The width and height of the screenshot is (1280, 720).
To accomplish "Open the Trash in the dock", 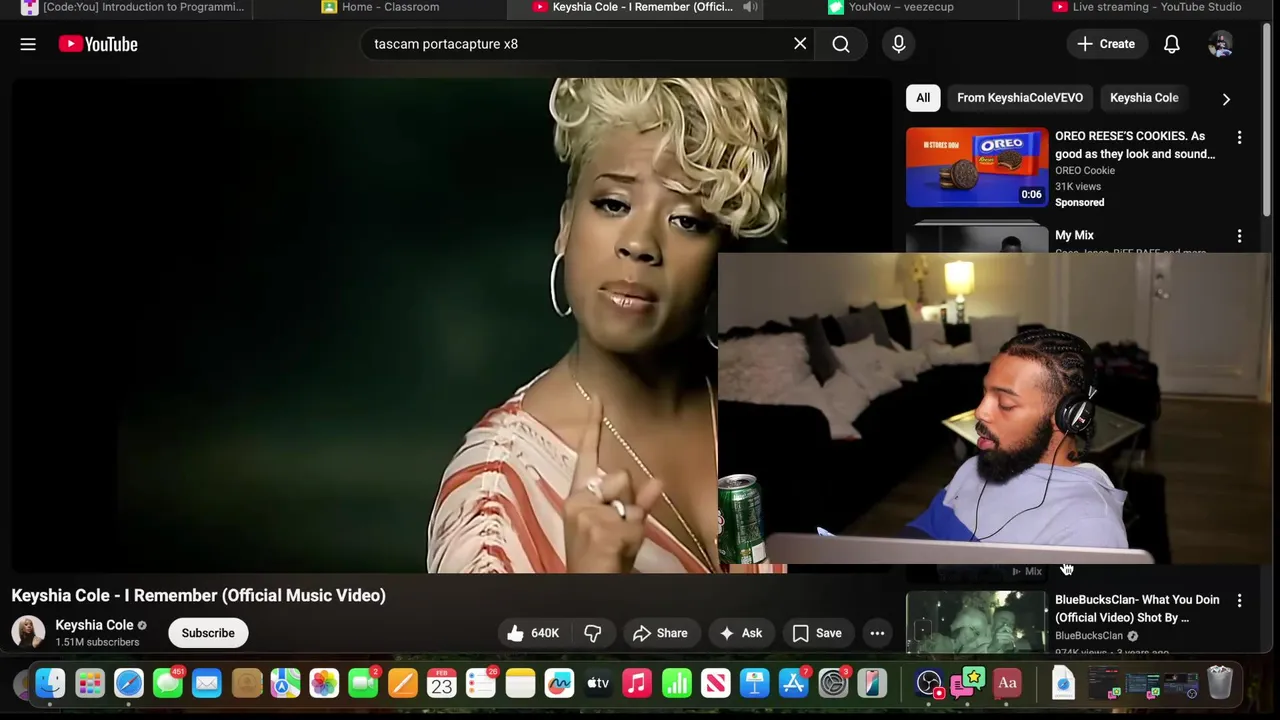I will pos(1219,684).
